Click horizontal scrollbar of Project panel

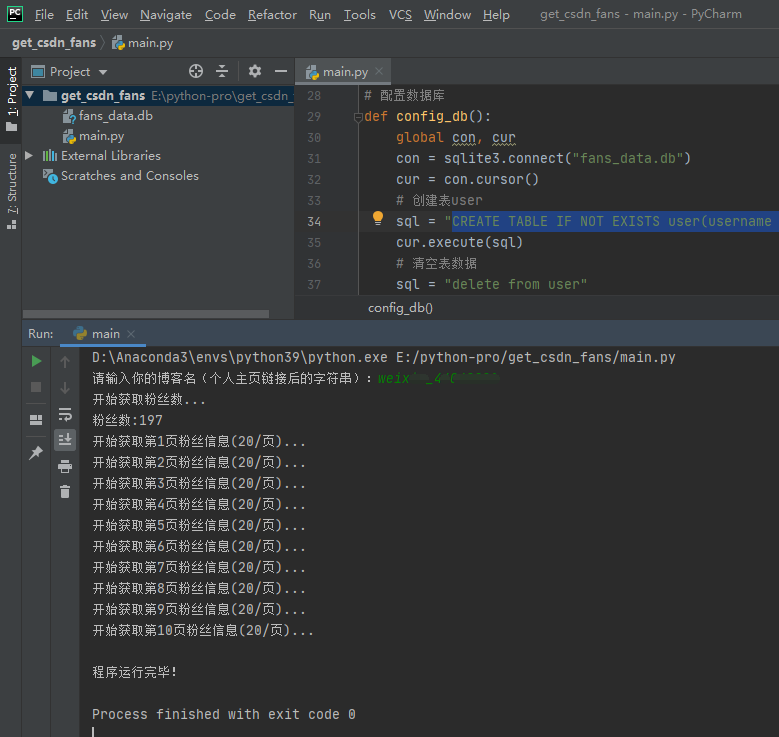tap(146, 314)
